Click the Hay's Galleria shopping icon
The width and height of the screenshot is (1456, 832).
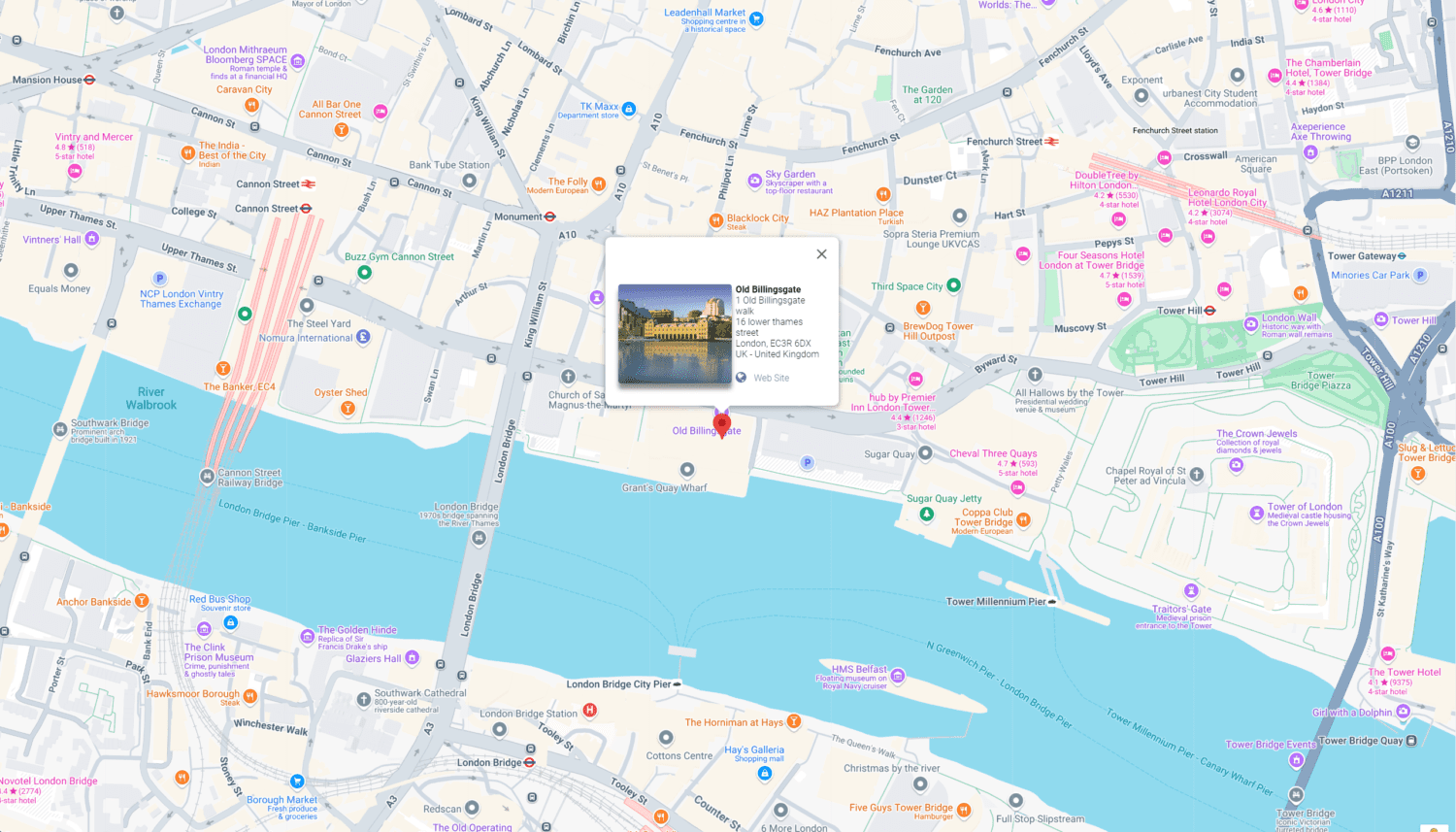(x=765, y=773)
